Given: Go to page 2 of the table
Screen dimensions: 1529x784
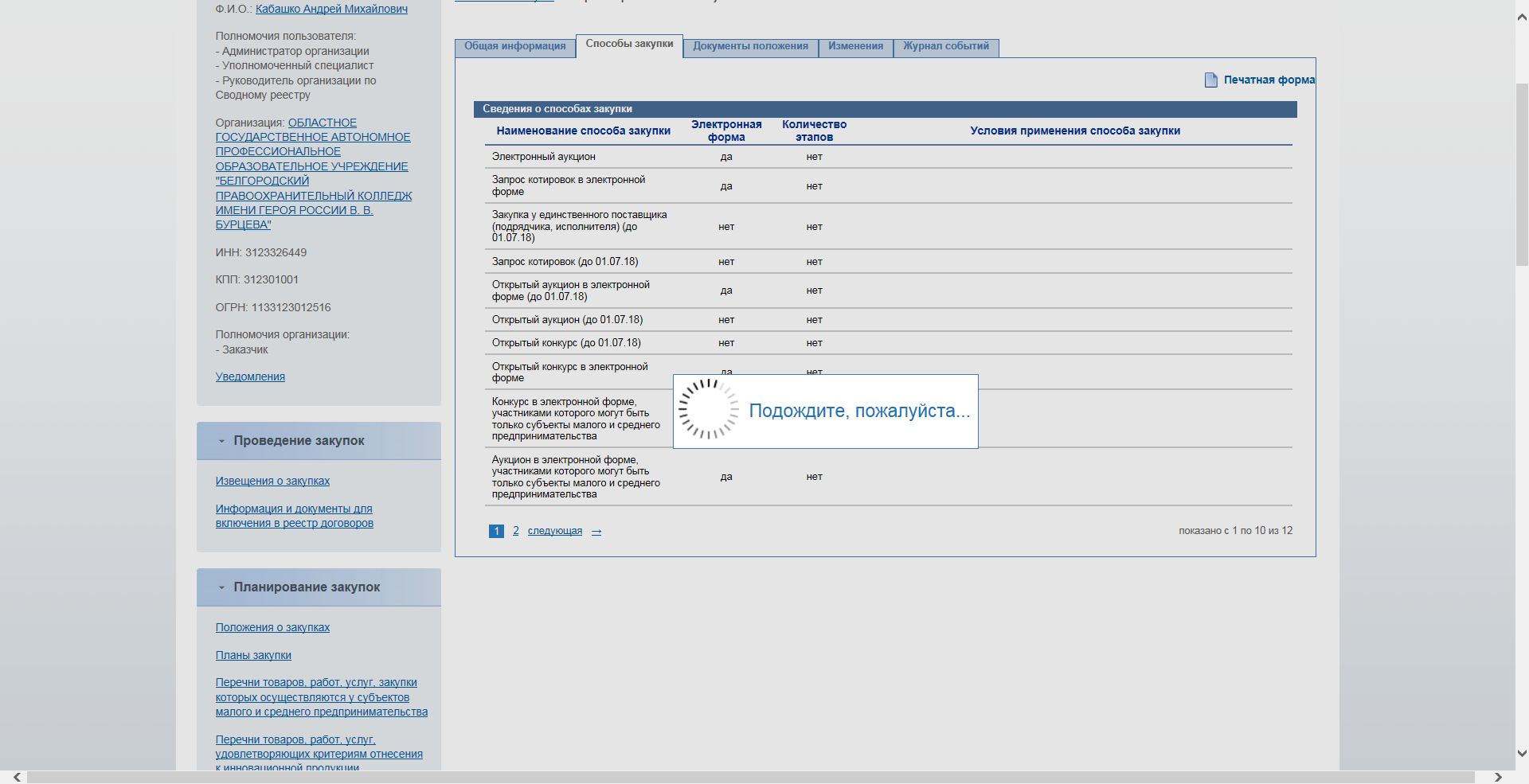Looking at the screenshot, I should (516, 531).
